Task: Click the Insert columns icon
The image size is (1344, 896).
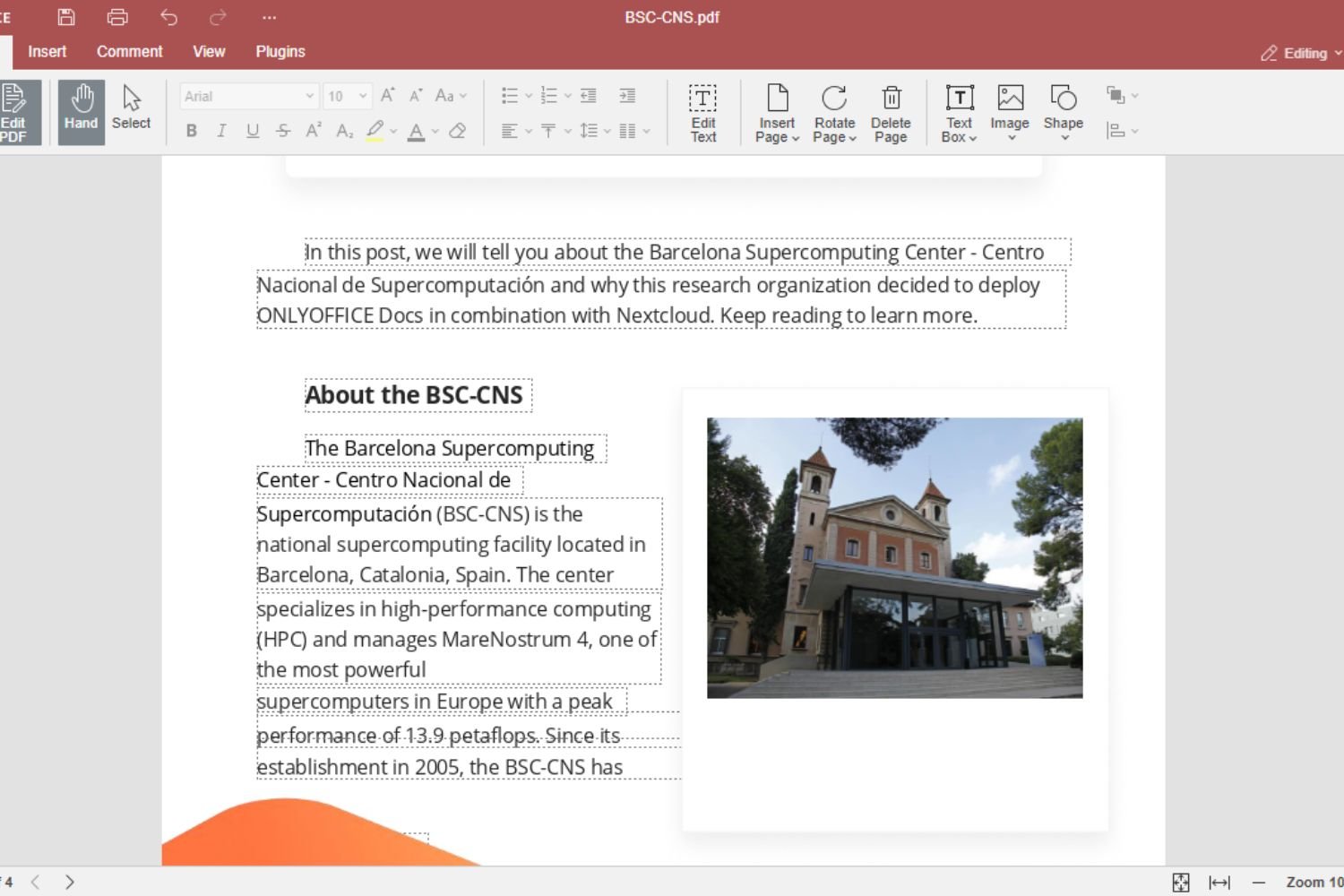Action: point(627,132)
